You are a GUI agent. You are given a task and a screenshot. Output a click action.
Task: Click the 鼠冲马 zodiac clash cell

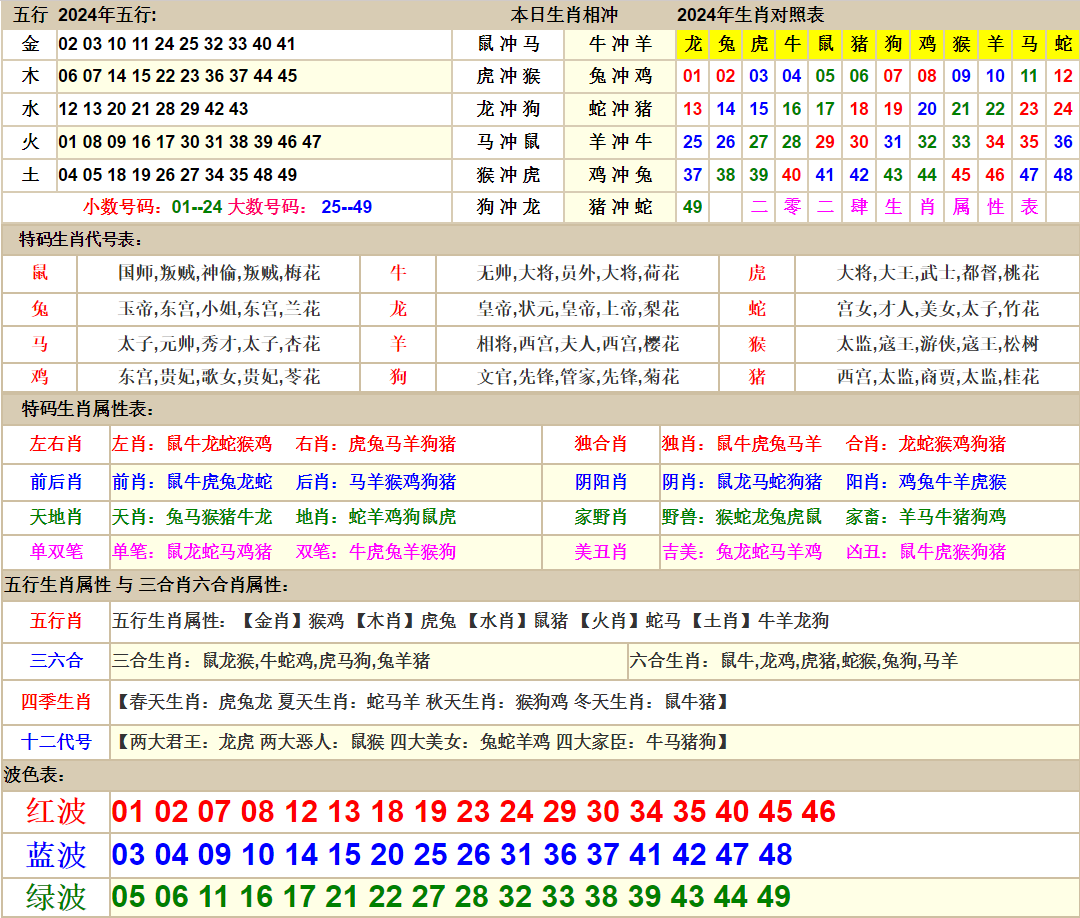click(x=509, y=44)
